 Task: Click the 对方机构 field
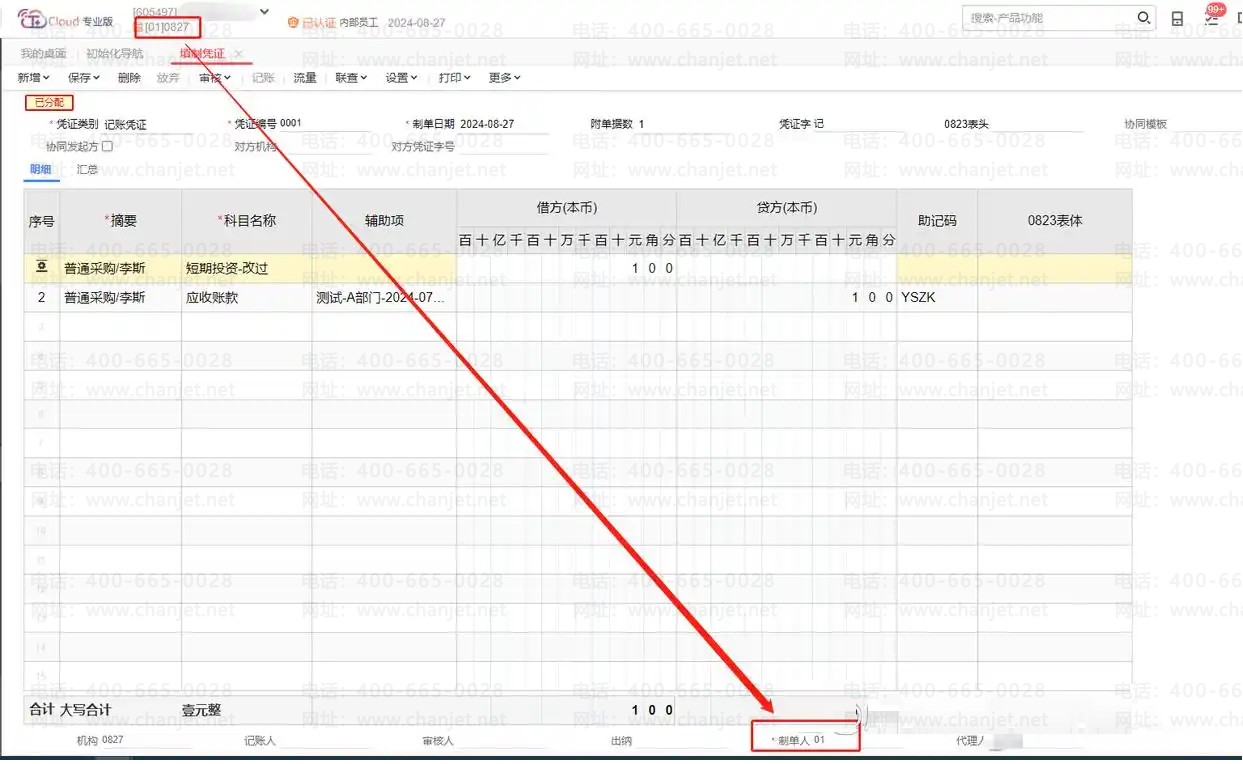325,146
